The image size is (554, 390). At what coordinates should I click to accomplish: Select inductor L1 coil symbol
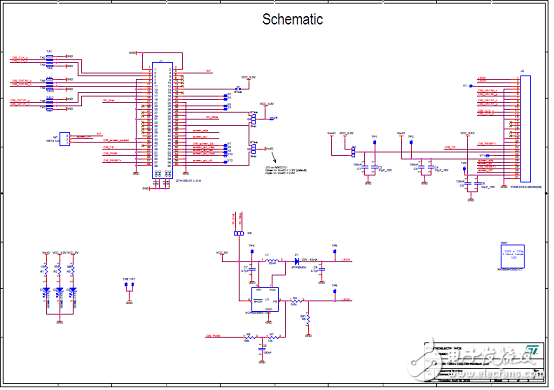273,261
